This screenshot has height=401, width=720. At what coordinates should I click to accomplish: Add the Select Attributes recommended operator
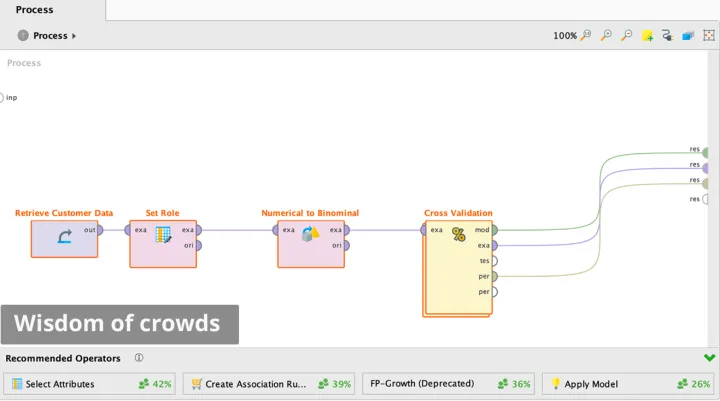click(90, 384)
